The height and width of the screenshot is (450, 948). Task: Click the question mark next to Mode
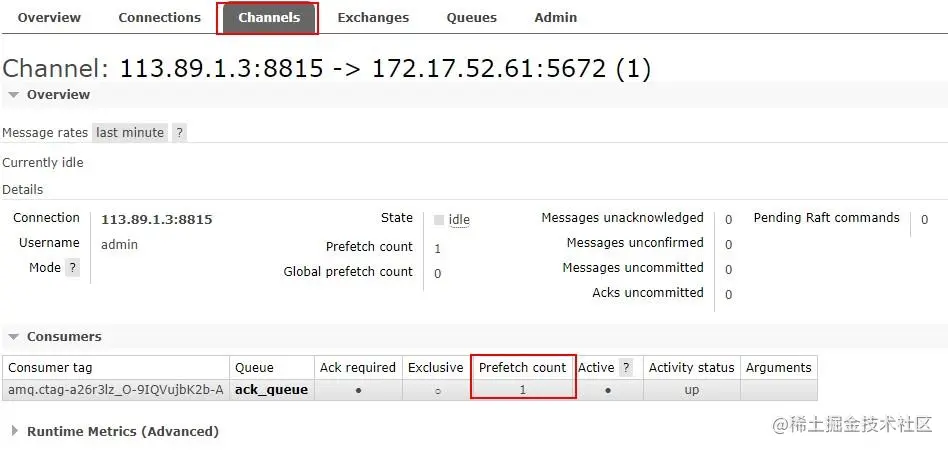73,267
